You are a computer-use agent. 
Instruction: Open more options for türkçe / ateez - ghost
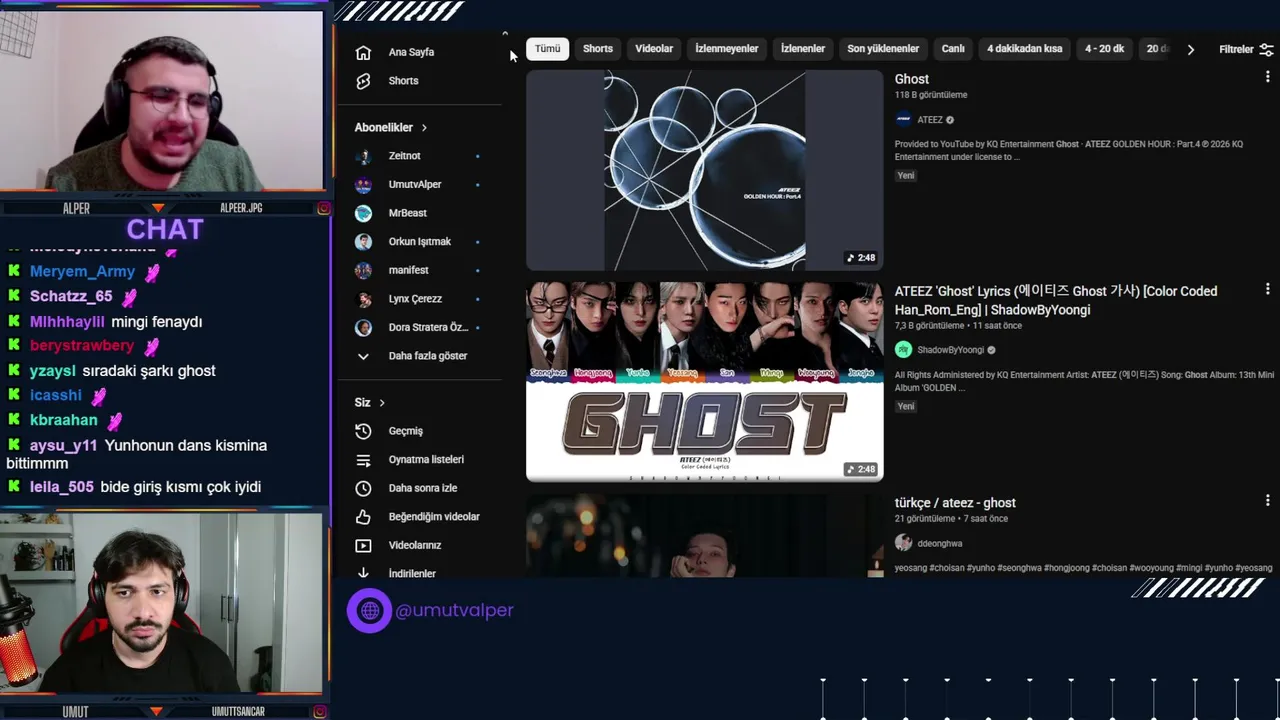pyautogui.click(x=1267, y=500)
